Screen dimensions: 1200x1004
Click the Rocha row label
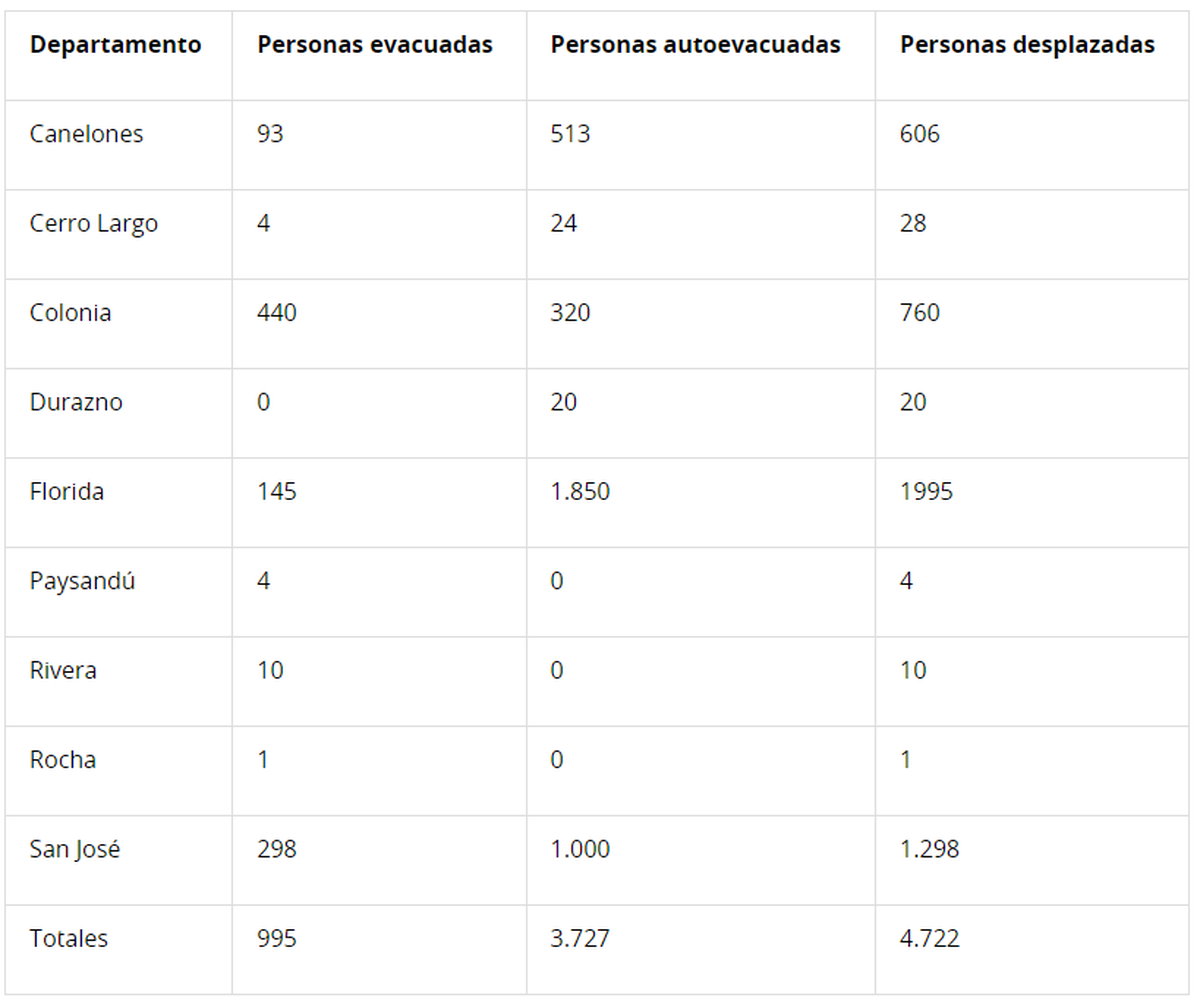coord(63,760)
